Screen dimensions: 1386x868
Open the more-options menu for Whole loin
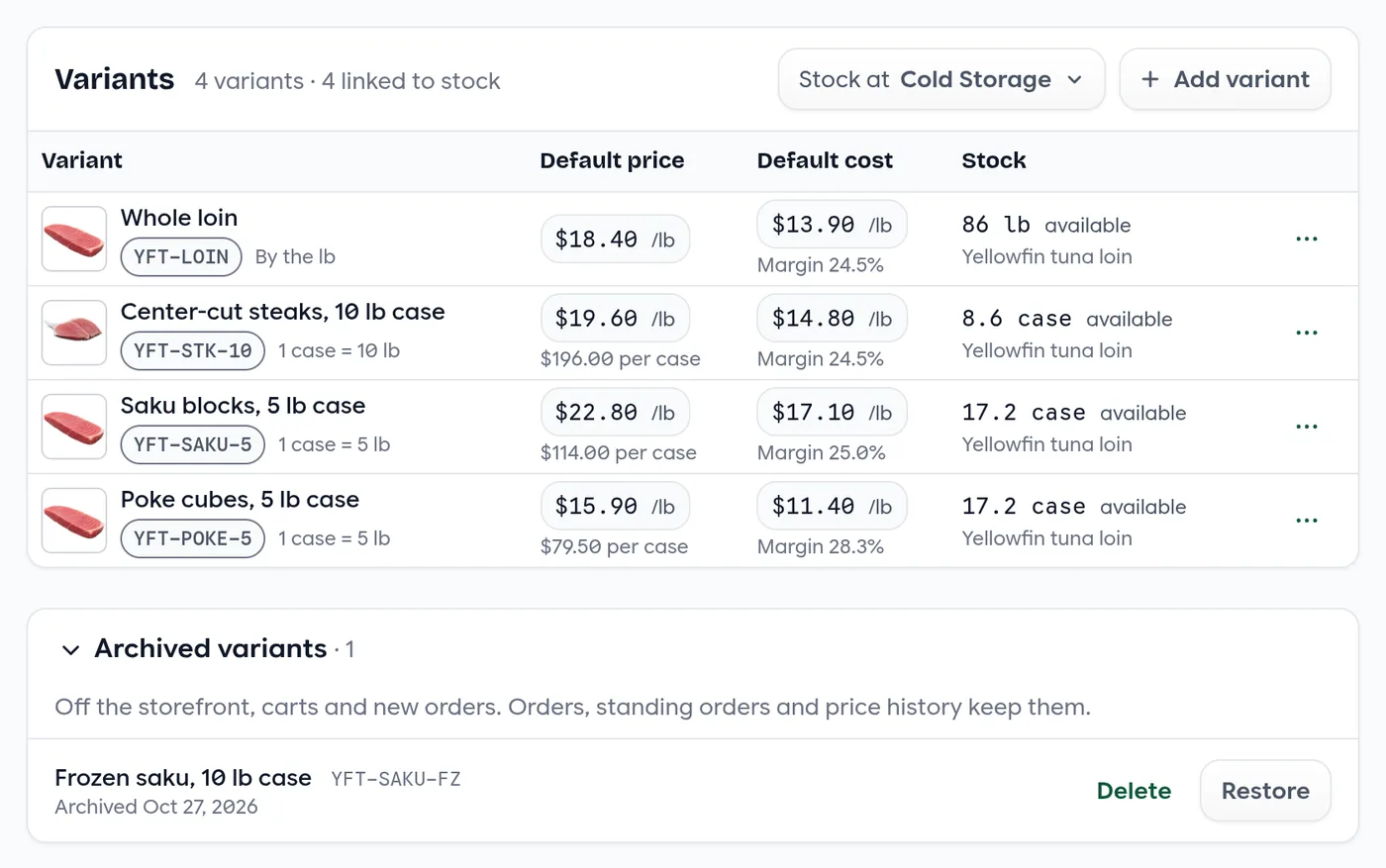1307,240
